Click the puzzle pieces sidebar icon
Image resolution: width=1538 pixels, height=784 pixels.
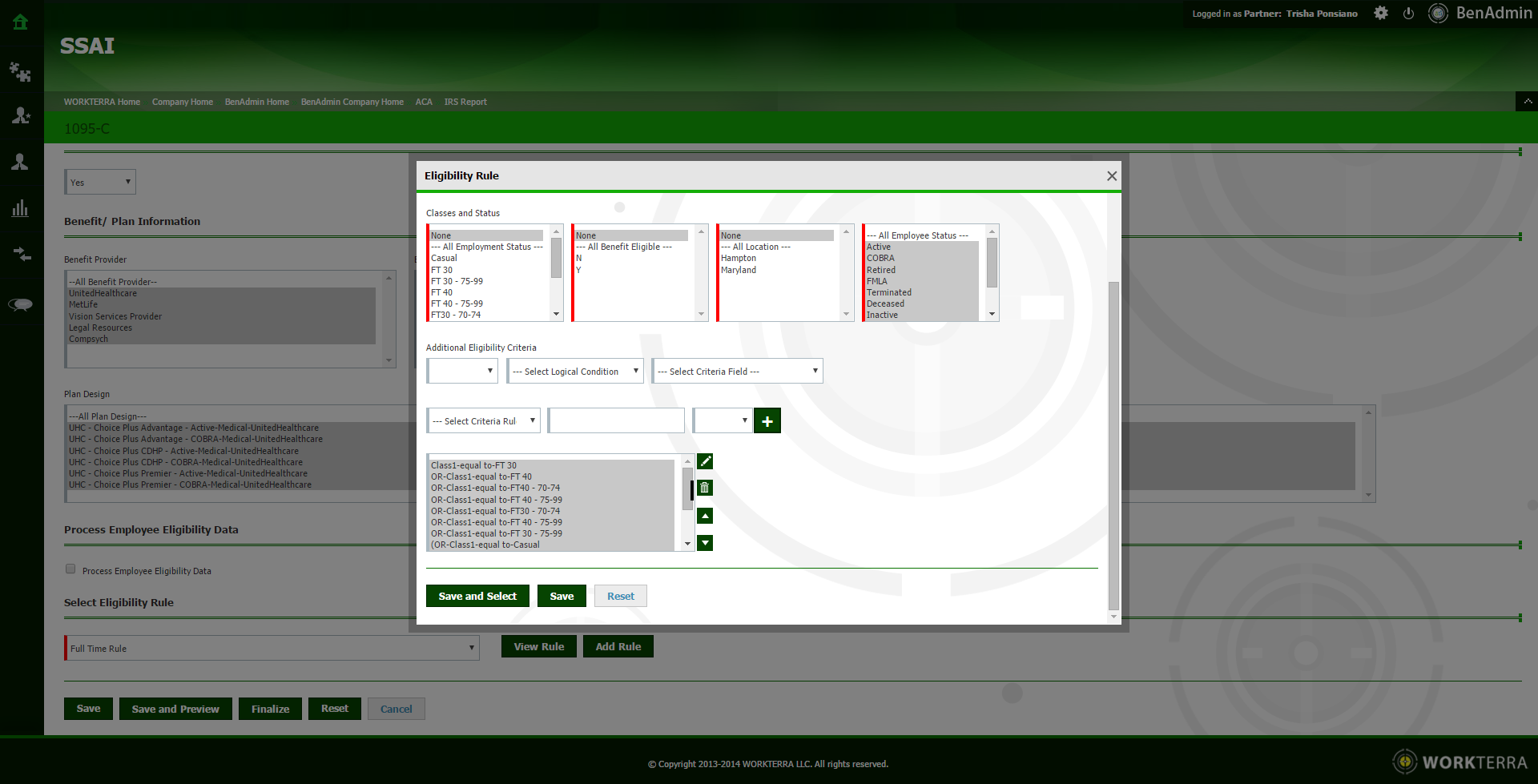20,72
